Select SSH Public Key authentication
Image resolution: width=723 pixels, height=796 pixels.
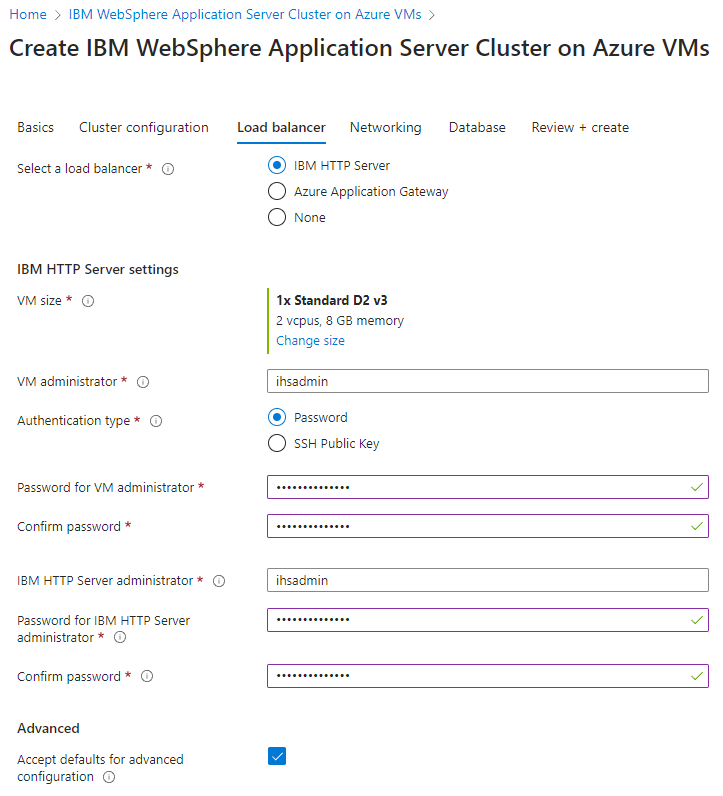pyautogui.click(x=277, y=443)
